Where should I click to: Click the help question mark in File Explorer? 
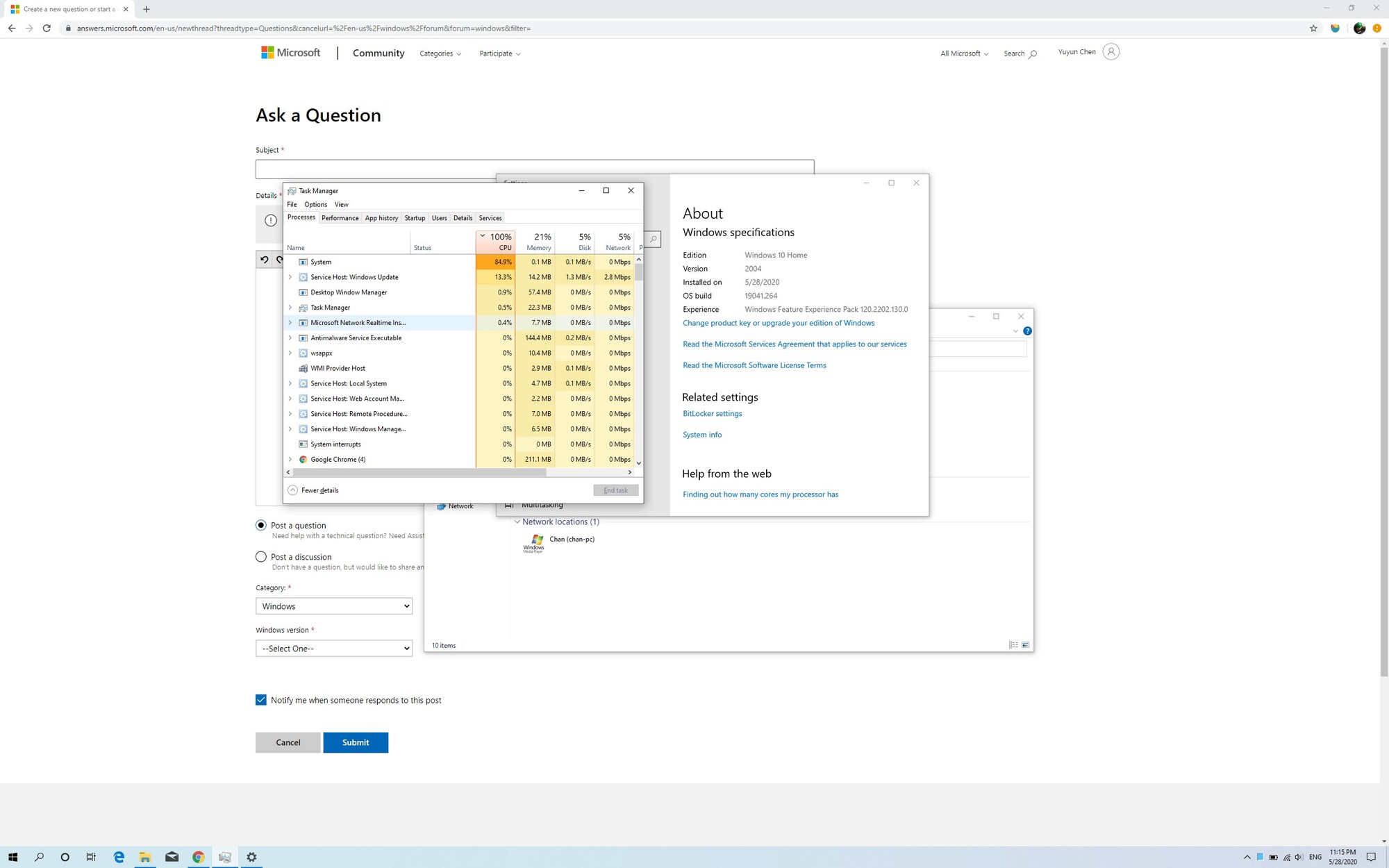coord(1027,331)
